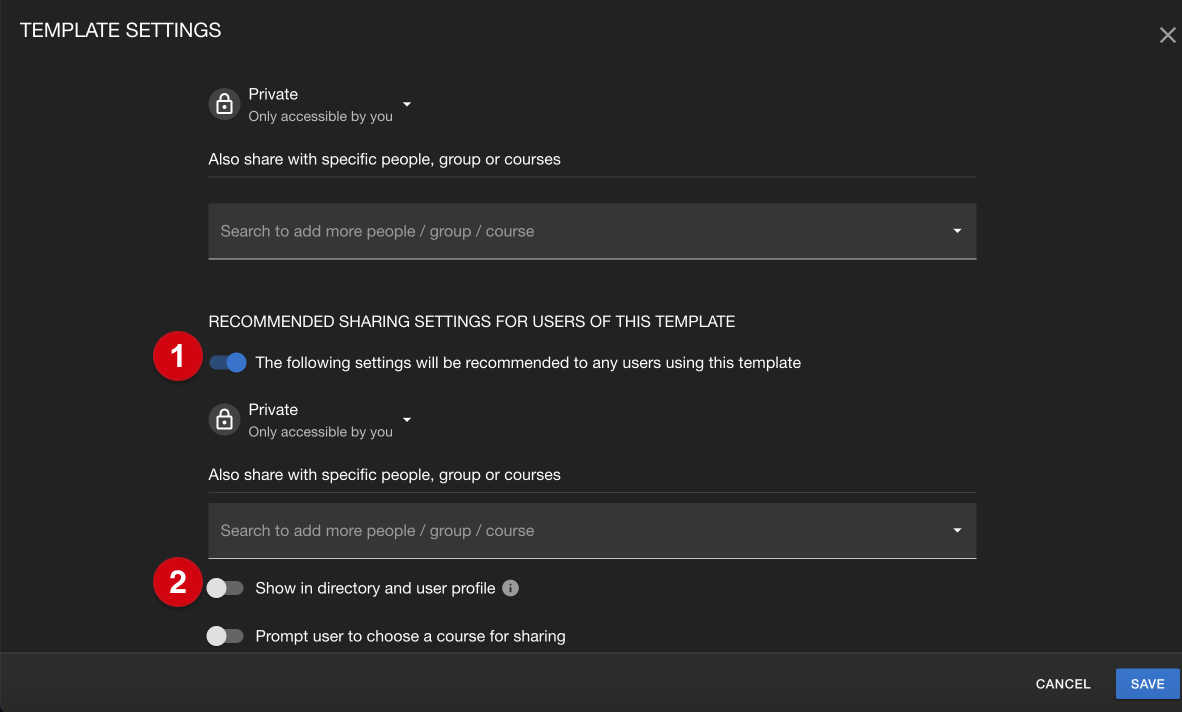The image size is (1182, 712).
Task: Turn on Prompt user to choose a course switch
Action: point(225,636)
